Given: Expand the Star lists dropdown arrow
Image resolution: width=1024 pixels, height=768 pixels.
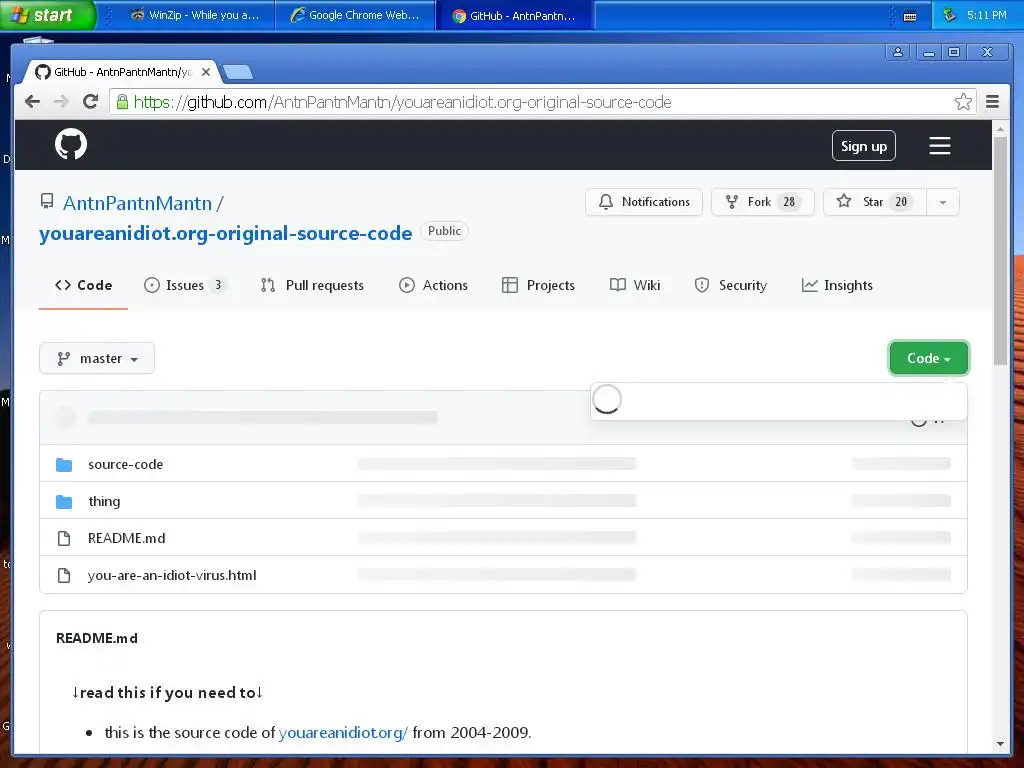Looking at the screenshot, I should click(x=942, y=202).
